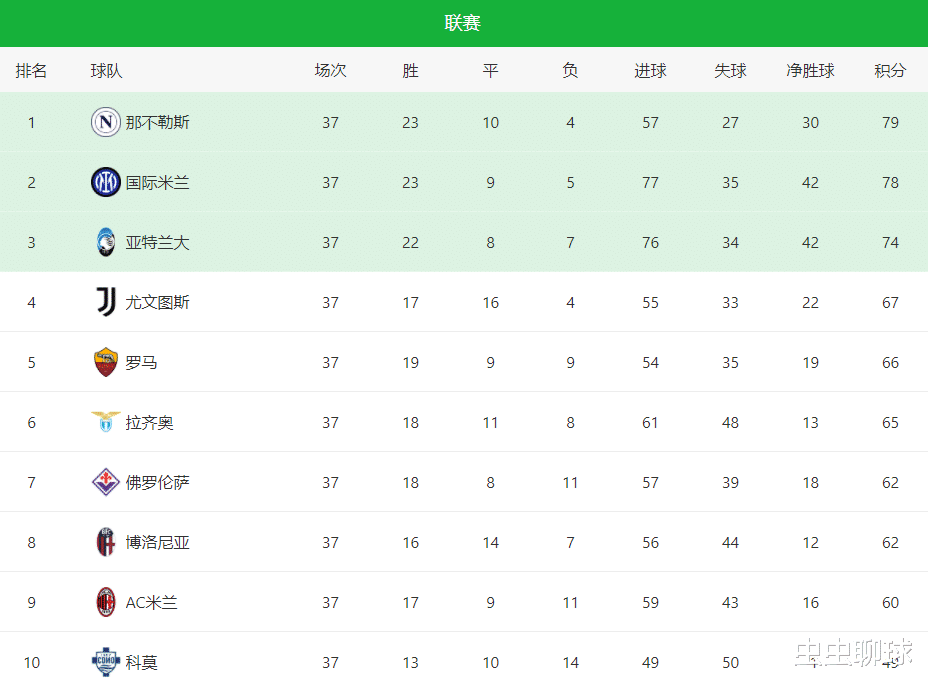Select the 联赛 tab header

(x=463, y=23)
